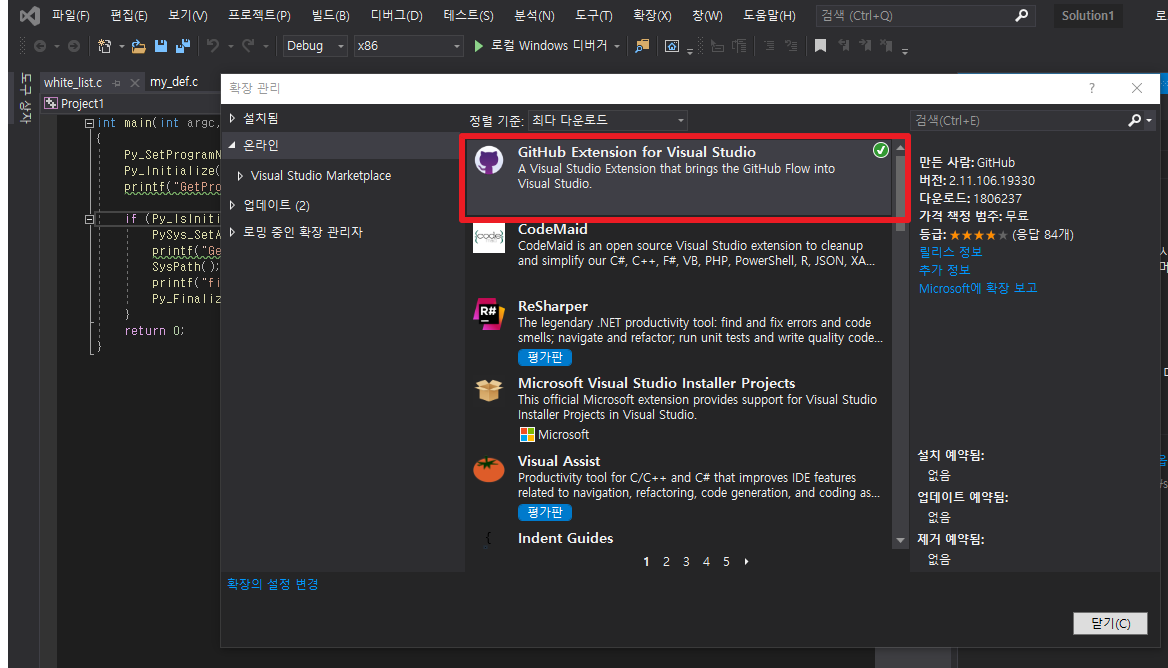
Task: Click the new project toolbar icon
Action: coord(104,46)
